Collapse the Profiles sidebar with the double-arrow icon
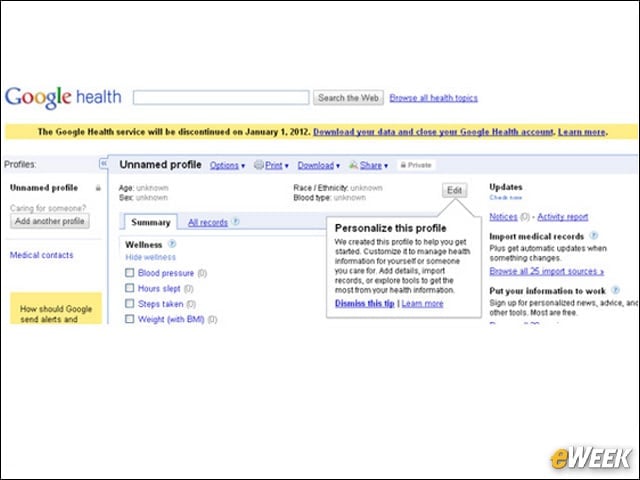Image resolution: width=640 pixels, height=480 pixels. click(x=104, y=164)
